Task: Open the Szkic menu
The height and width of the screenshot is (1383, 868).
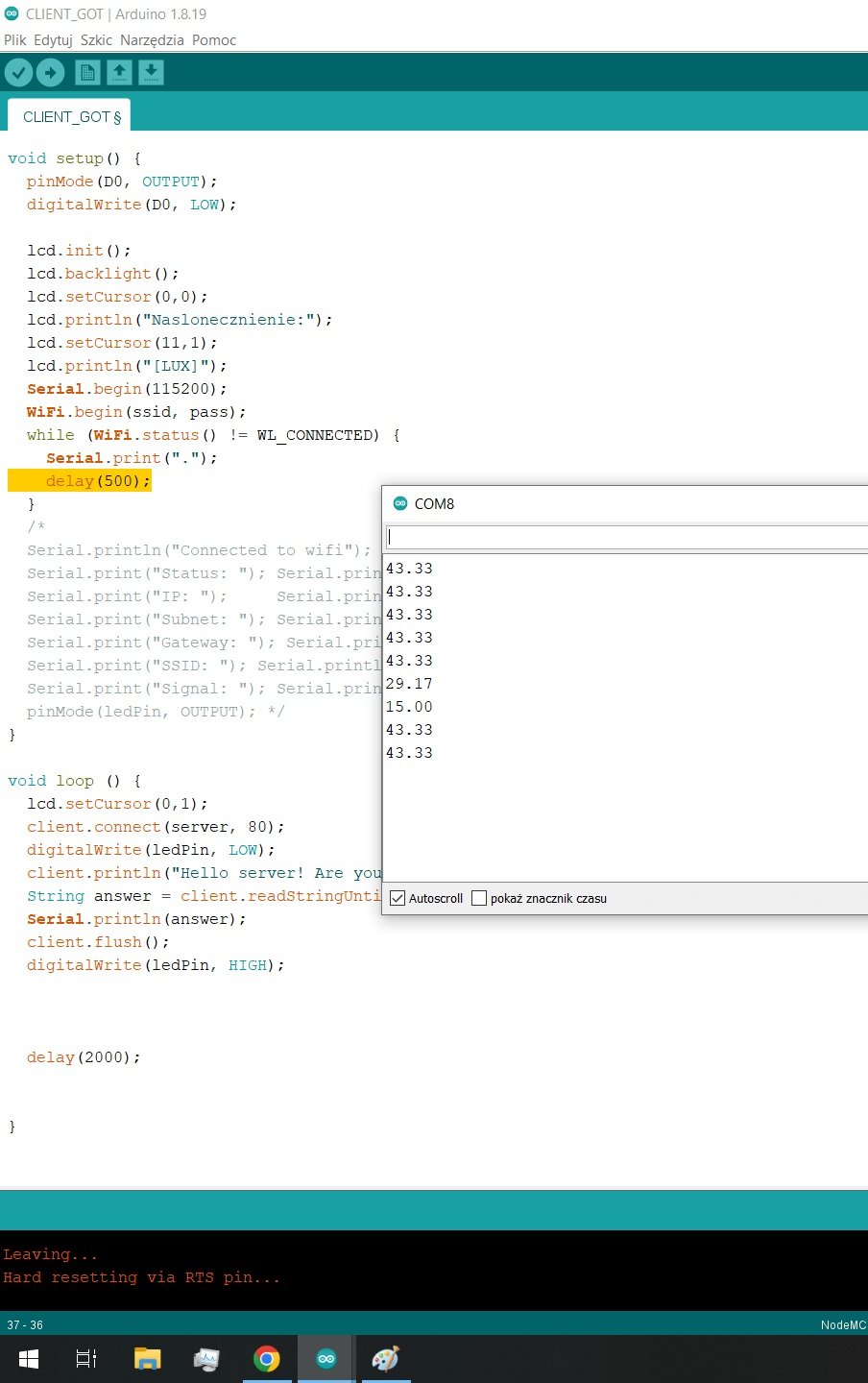Action: (x=96, y=40)
